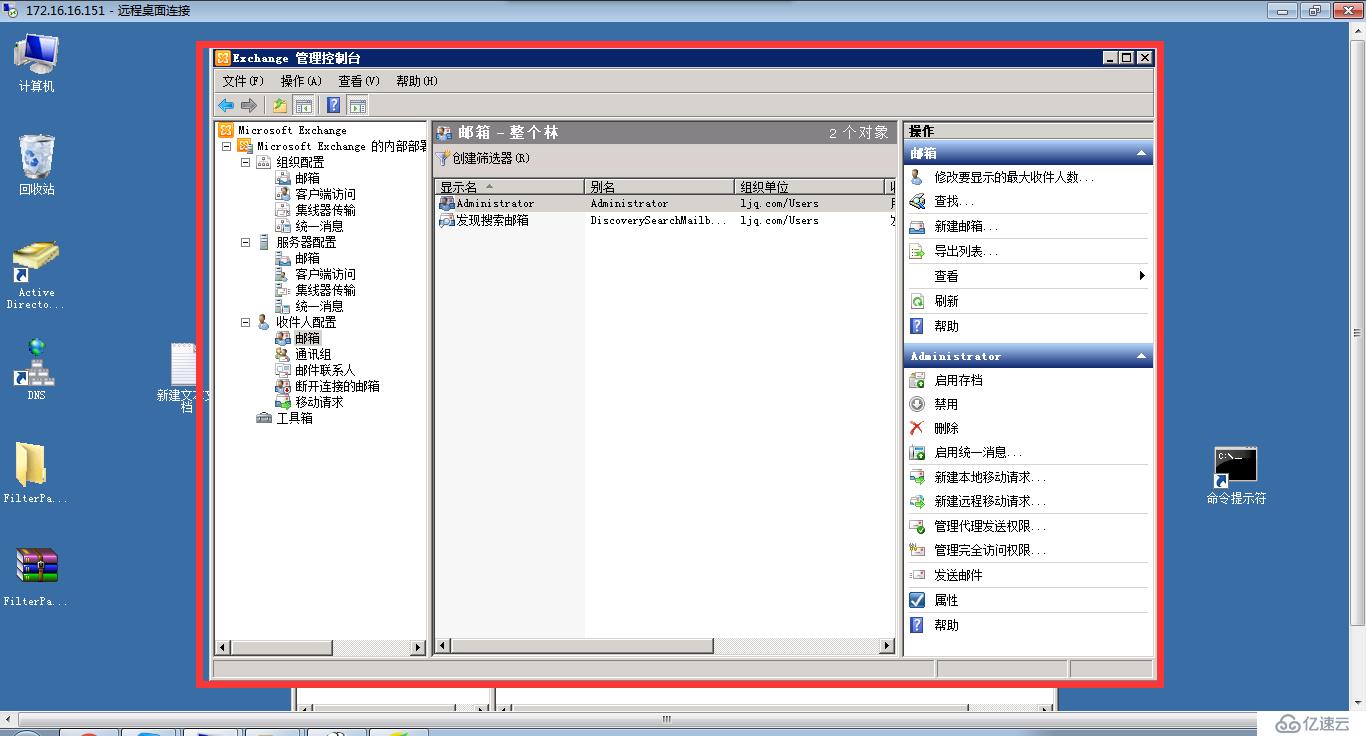1366x736 pixels.
Task: Click the Back arrow in the console toolbar
Action: [x=226, y=105]
